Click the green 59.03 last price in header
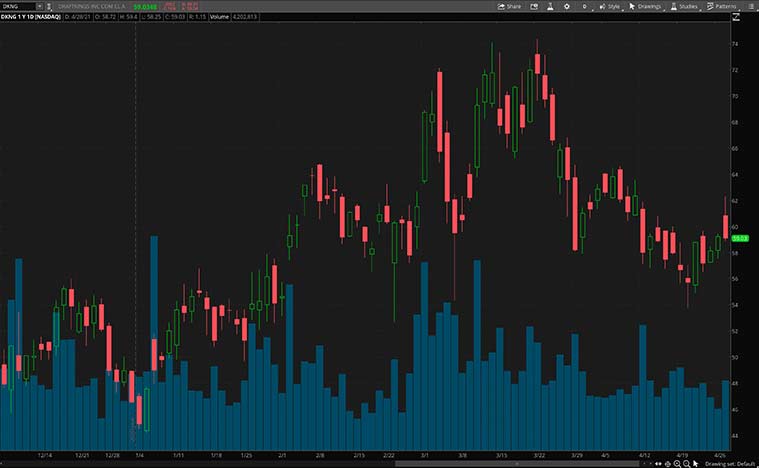The image size is (759, 468). (x=145, y=7)
